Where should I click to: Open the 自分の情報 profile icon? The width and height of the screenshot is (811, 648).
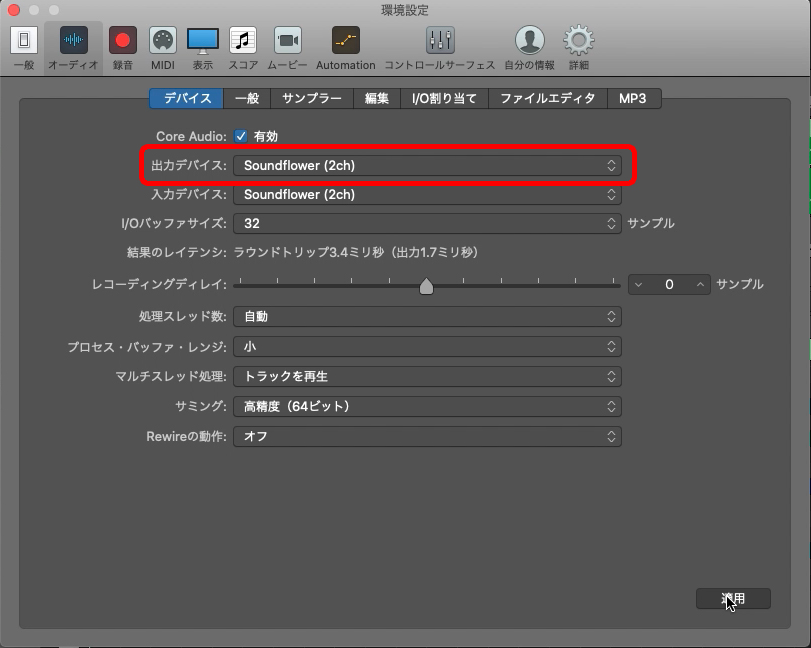[530, 40]
